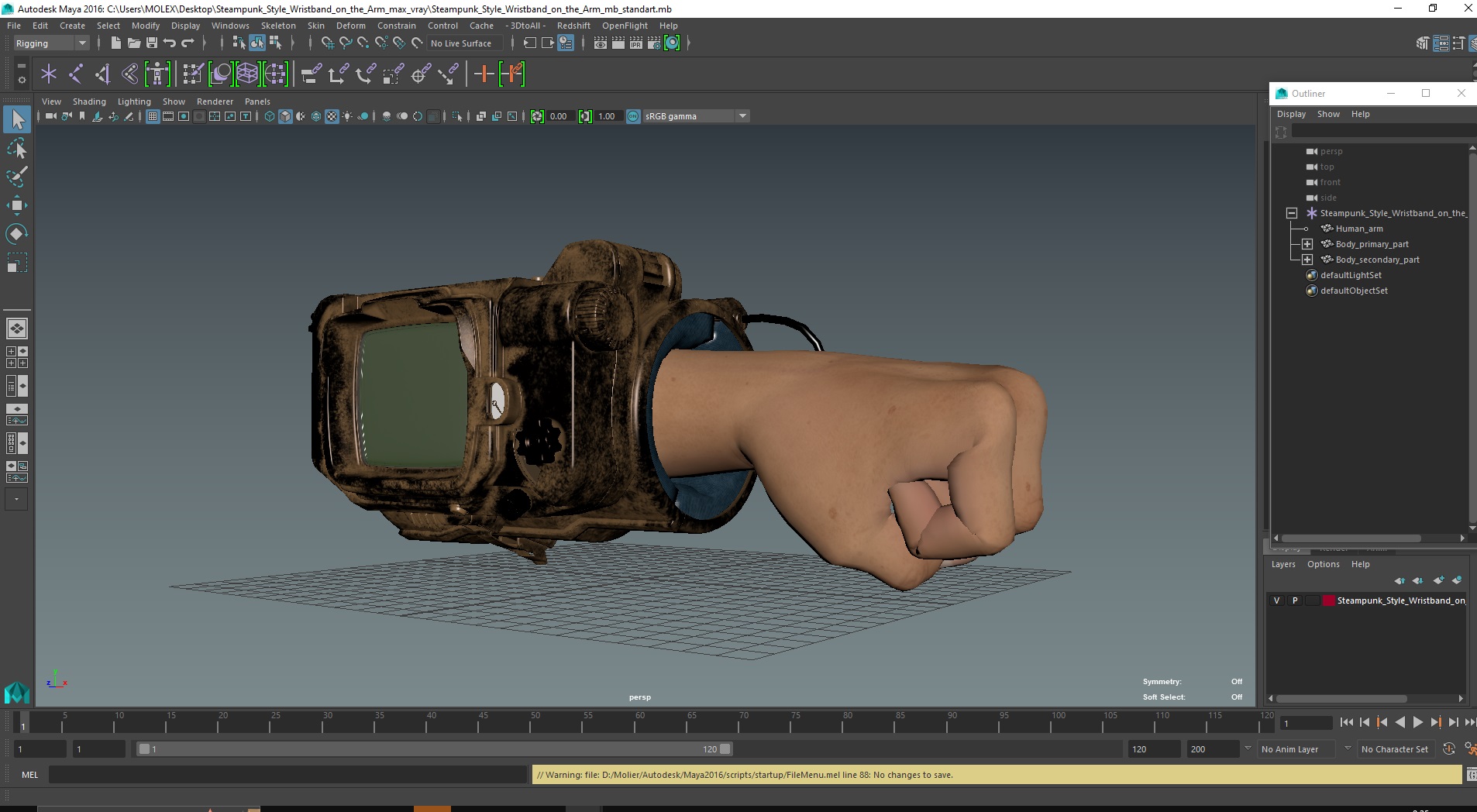Screen dimensions: 1477x812
Task: Toggle layer playback P box
Action: [1295, 600]
